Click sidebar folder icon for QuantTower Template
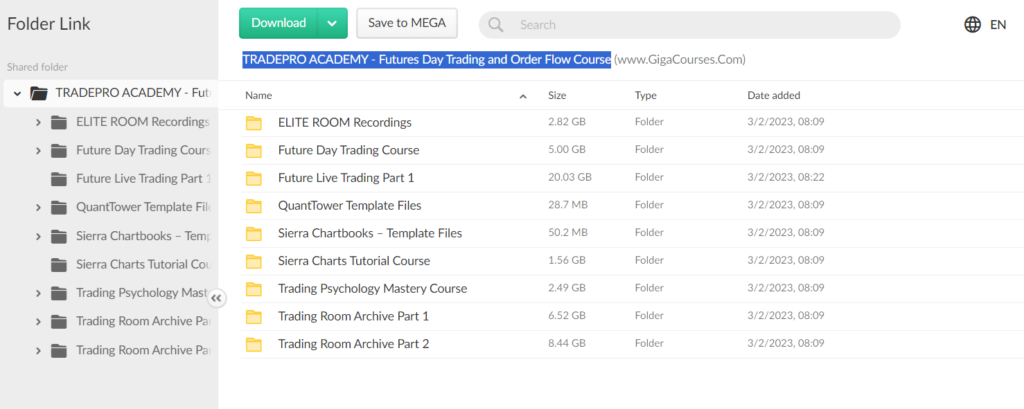The image size is (1024, 409). tap(59, 208)
